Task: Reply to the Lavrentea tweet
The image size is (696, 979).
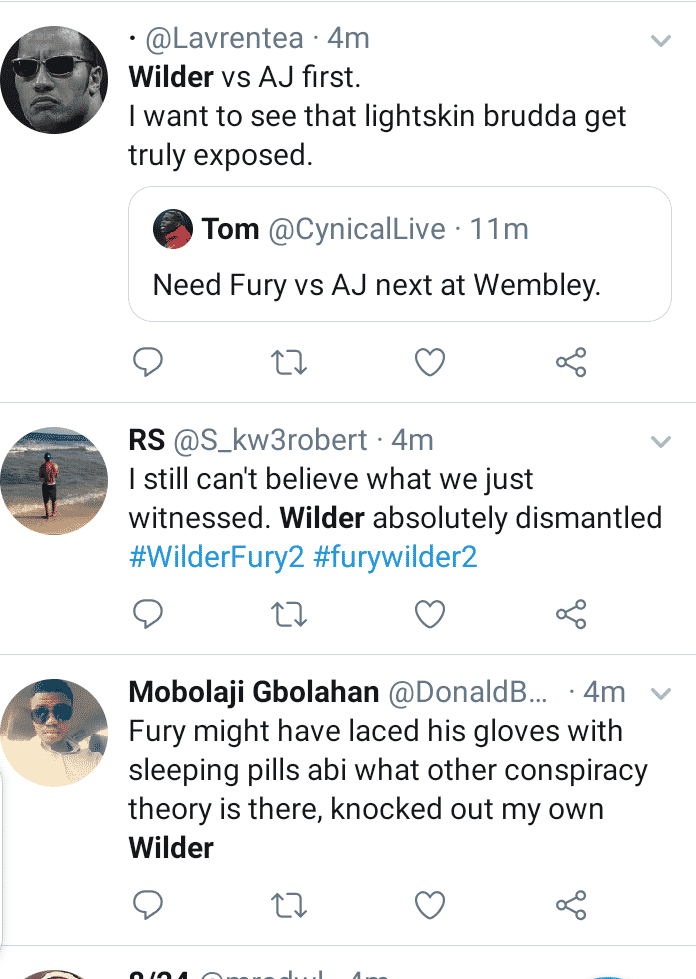Action: click(x=147, y=362)
